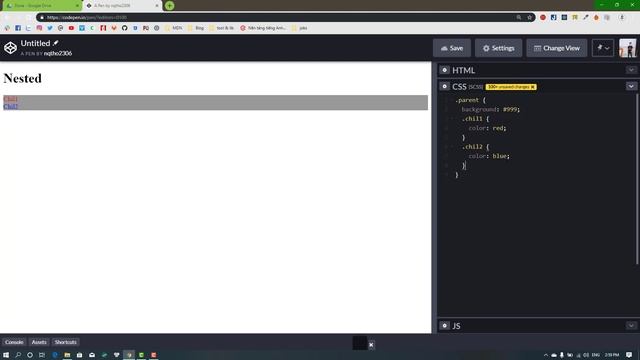Open author nqtho2306 profile link
640x360 pixels.
pos(58,53)
